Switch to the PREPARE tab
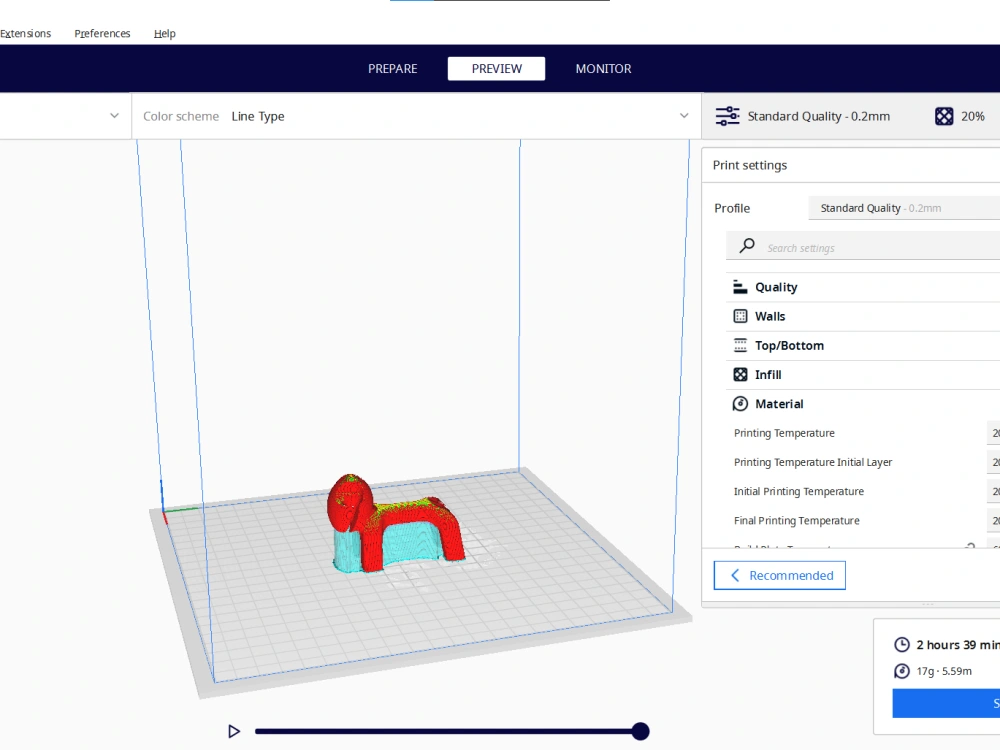 pos(392,68)
